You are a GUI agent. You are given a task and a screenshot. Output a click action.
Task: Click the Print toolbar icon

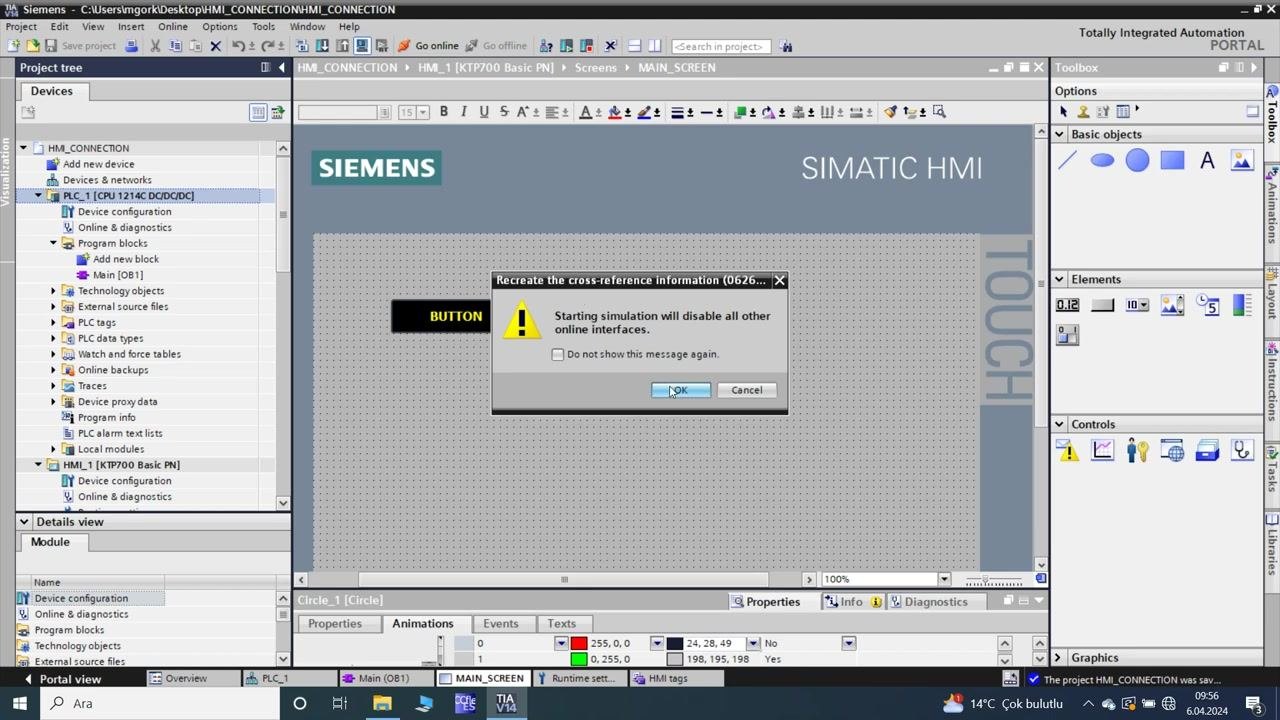point(131,46)
